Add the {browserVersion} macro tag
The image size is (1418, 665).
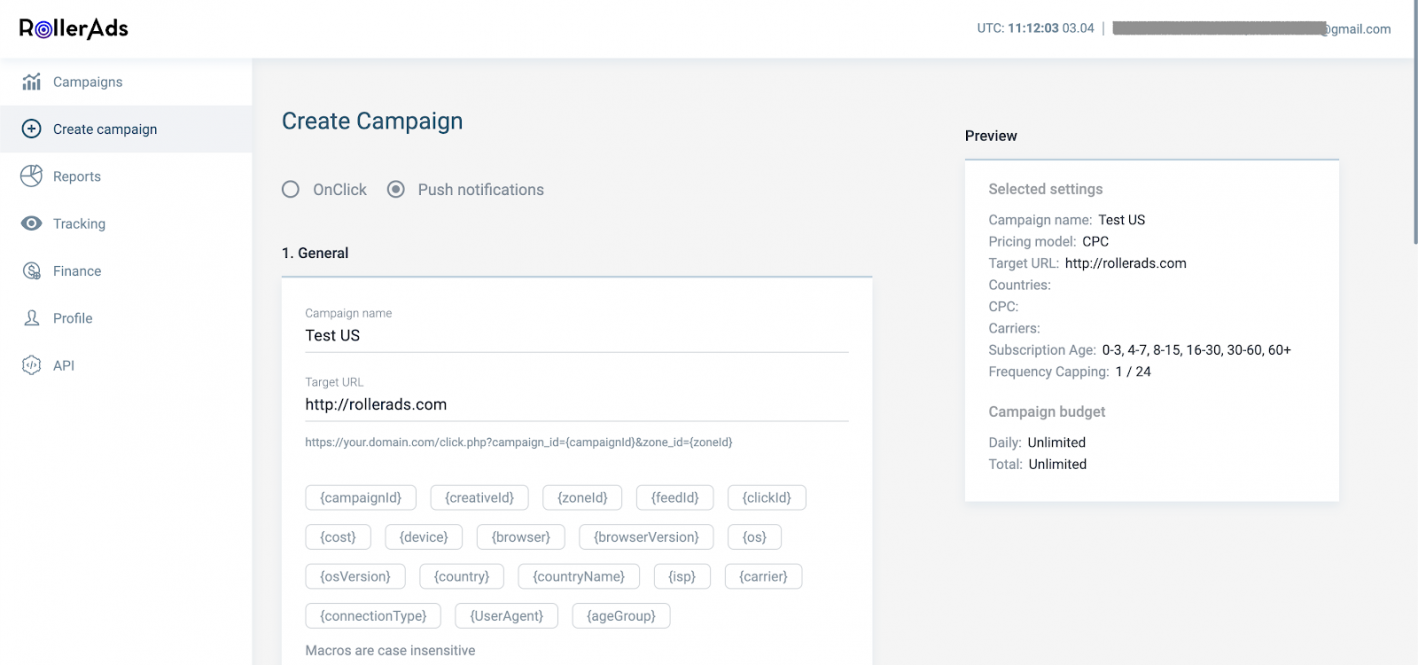click(x=646, y=537)
